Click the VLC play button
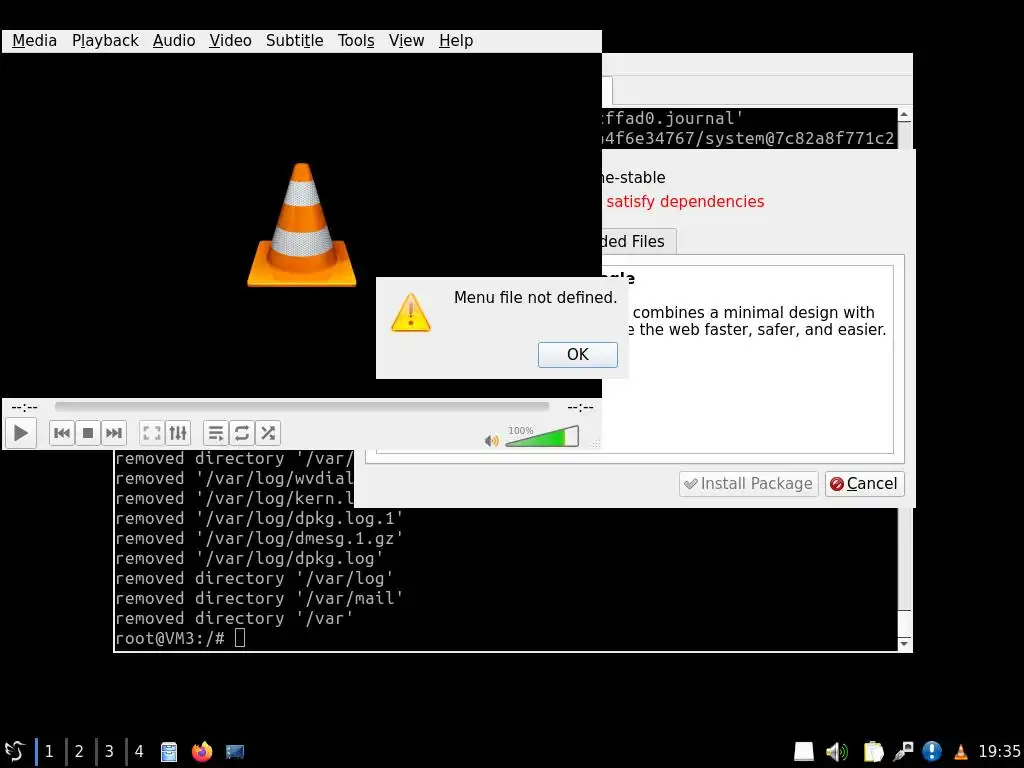The image size is (1024, 768). (20, 433)
